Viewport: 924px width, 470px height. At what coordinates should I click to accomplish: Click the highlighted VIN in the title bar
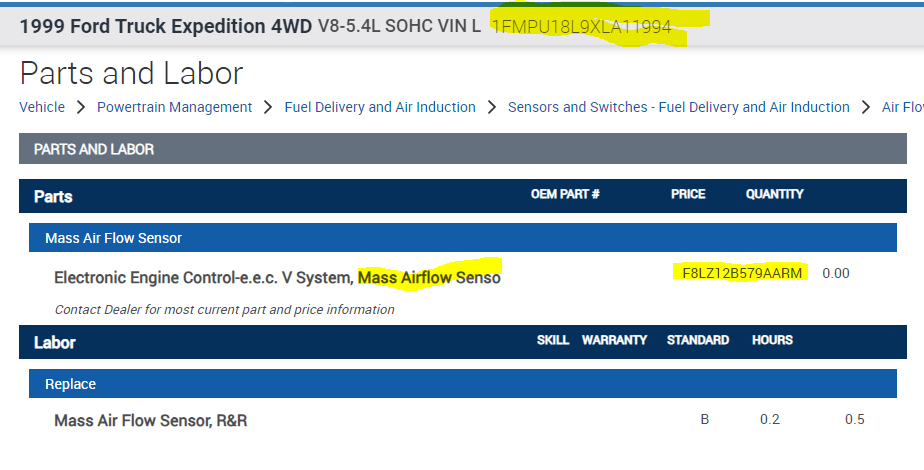pos(581,26)
